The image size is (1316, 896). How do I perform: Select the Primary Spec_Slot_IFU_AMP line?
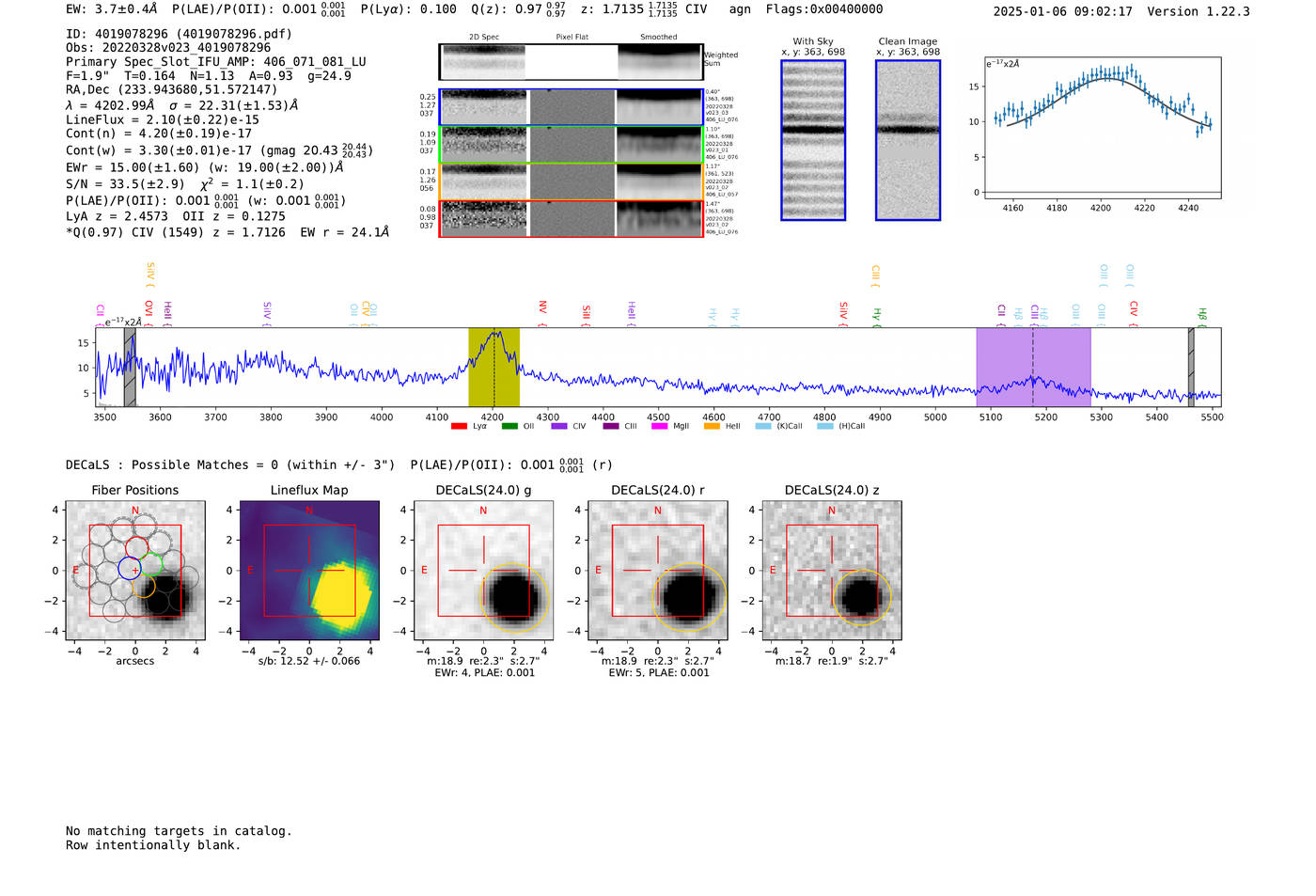[216, 62]
